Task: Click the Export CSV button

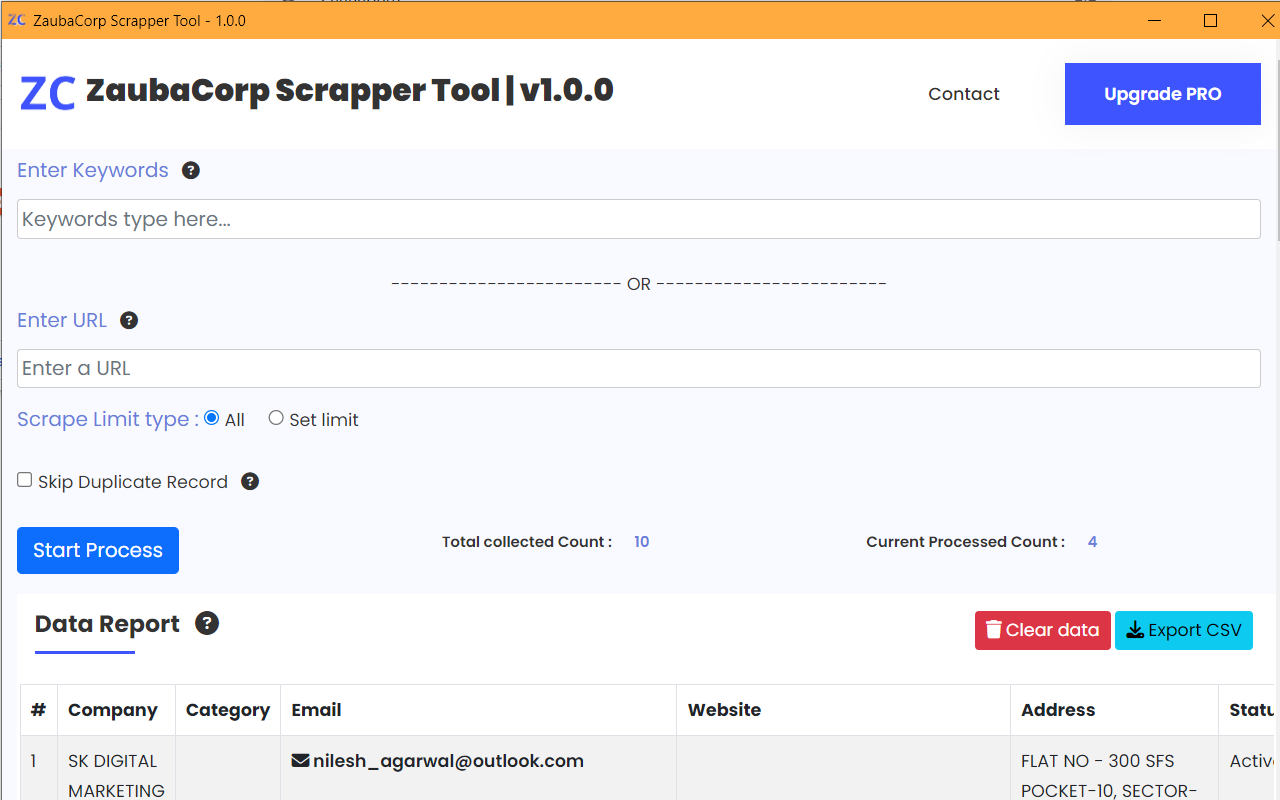Action: pos(1184,630)
